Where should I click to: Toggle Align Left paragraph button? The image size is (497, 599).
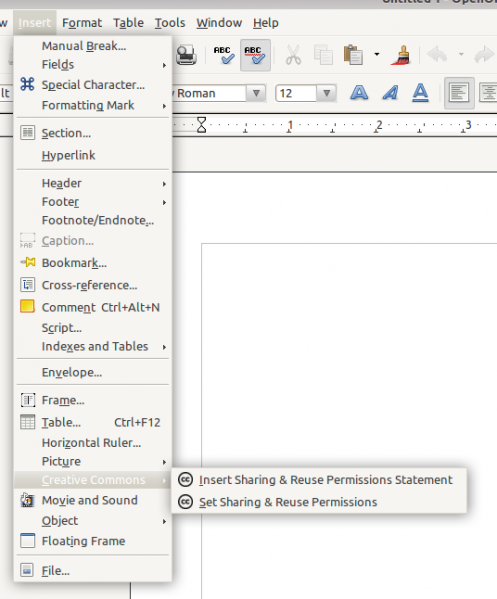click(x=459, y=93)
